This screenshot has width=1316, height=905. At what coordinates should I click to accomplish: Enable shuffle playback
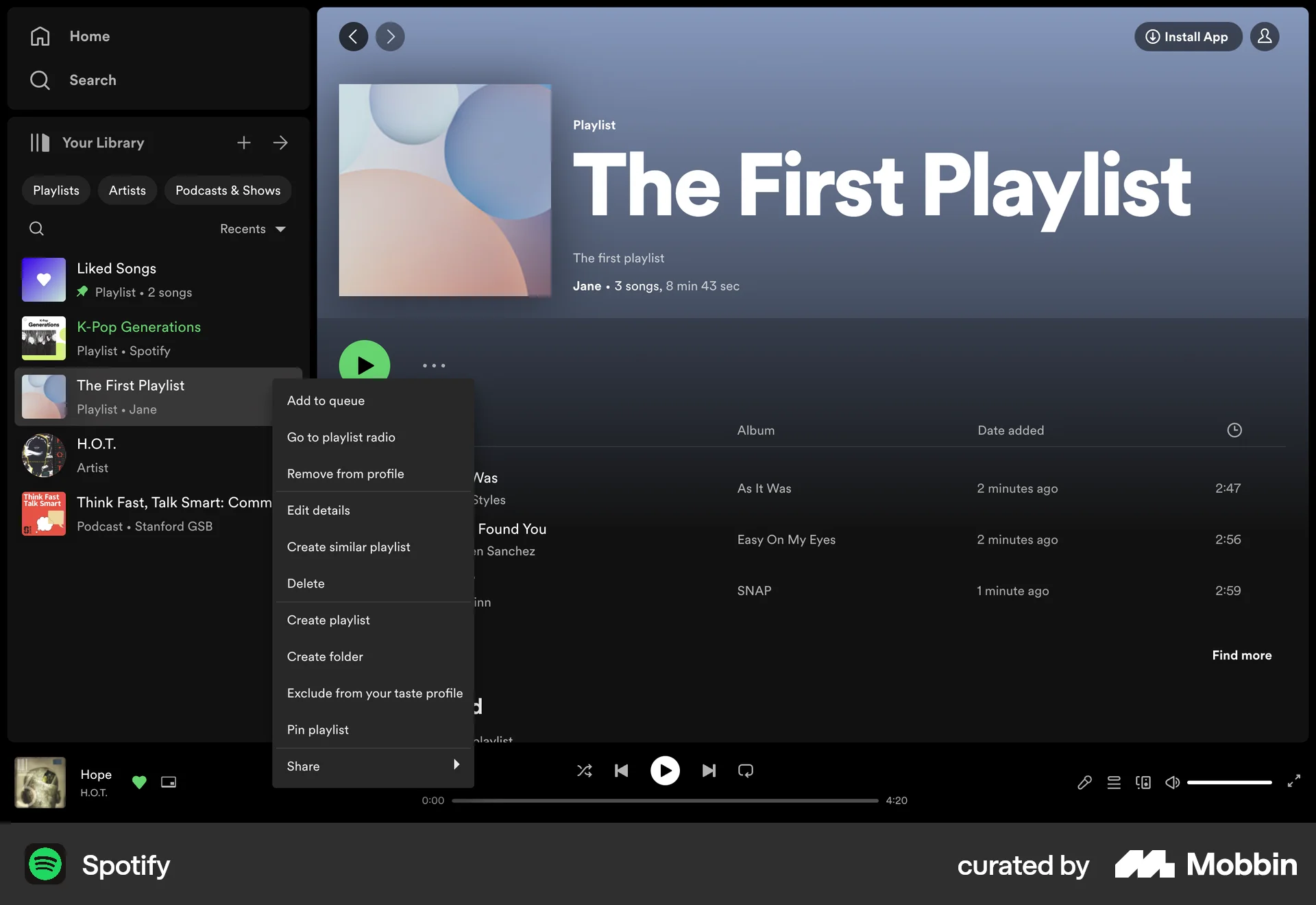click(585, 771)
